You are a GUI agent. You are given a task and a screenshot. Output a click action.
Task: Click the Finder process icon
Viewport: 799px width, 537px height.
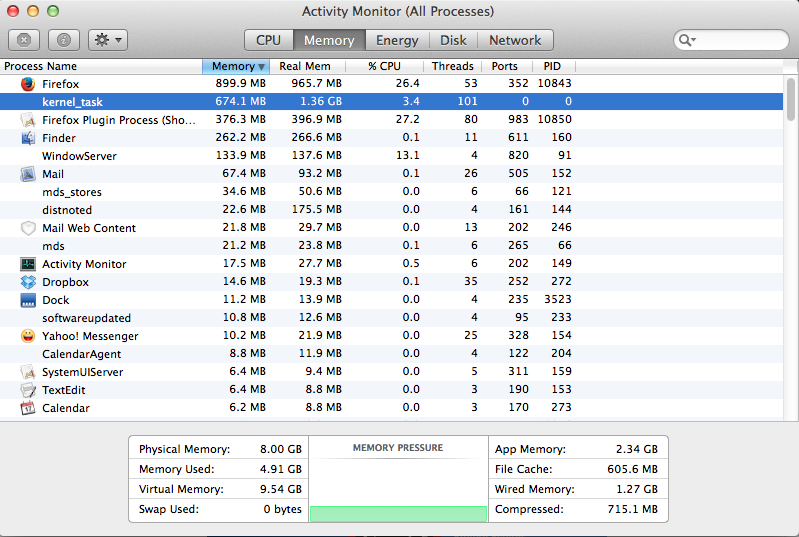(x=28, y=138)
